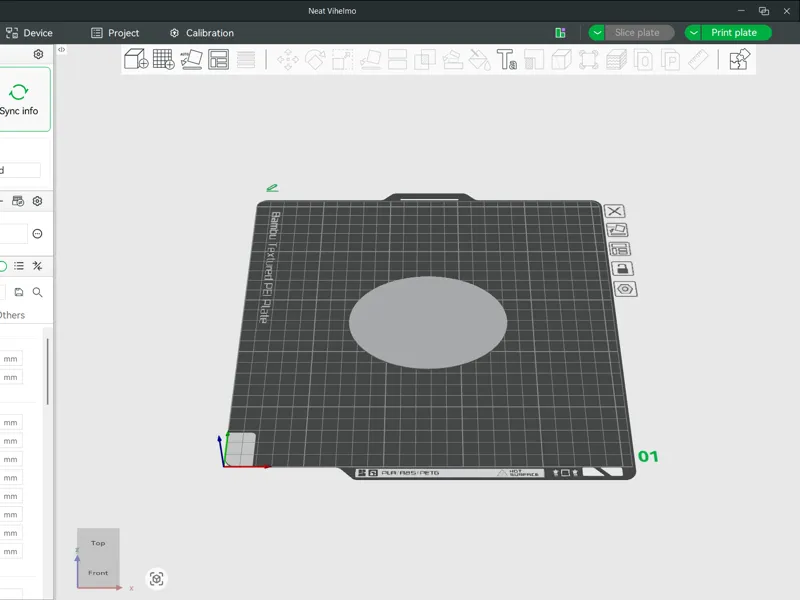Expand the Print plate dropdown arrow
The width and height of the screenshot is (800, 600).
coord(693,33)
